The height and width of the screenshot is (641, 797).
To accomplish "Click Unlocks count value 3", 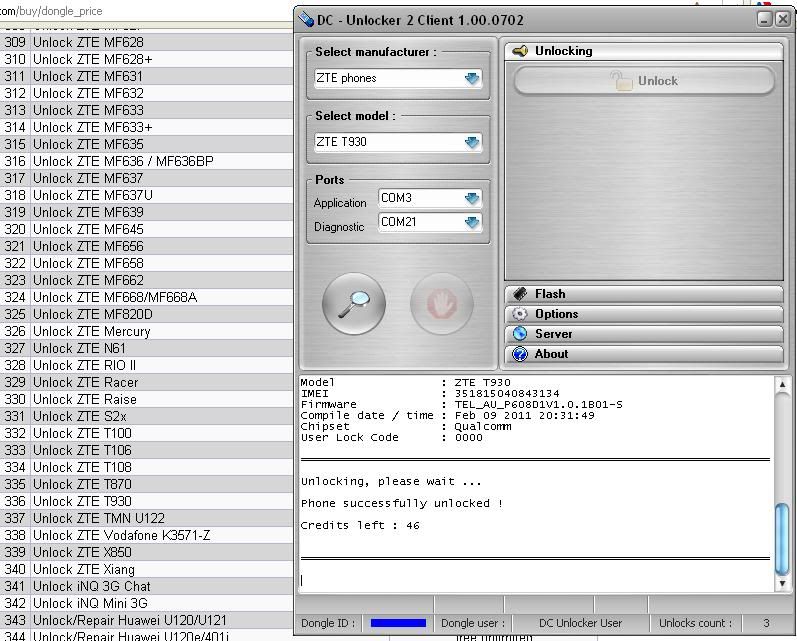I will click(x=766, y=623).
